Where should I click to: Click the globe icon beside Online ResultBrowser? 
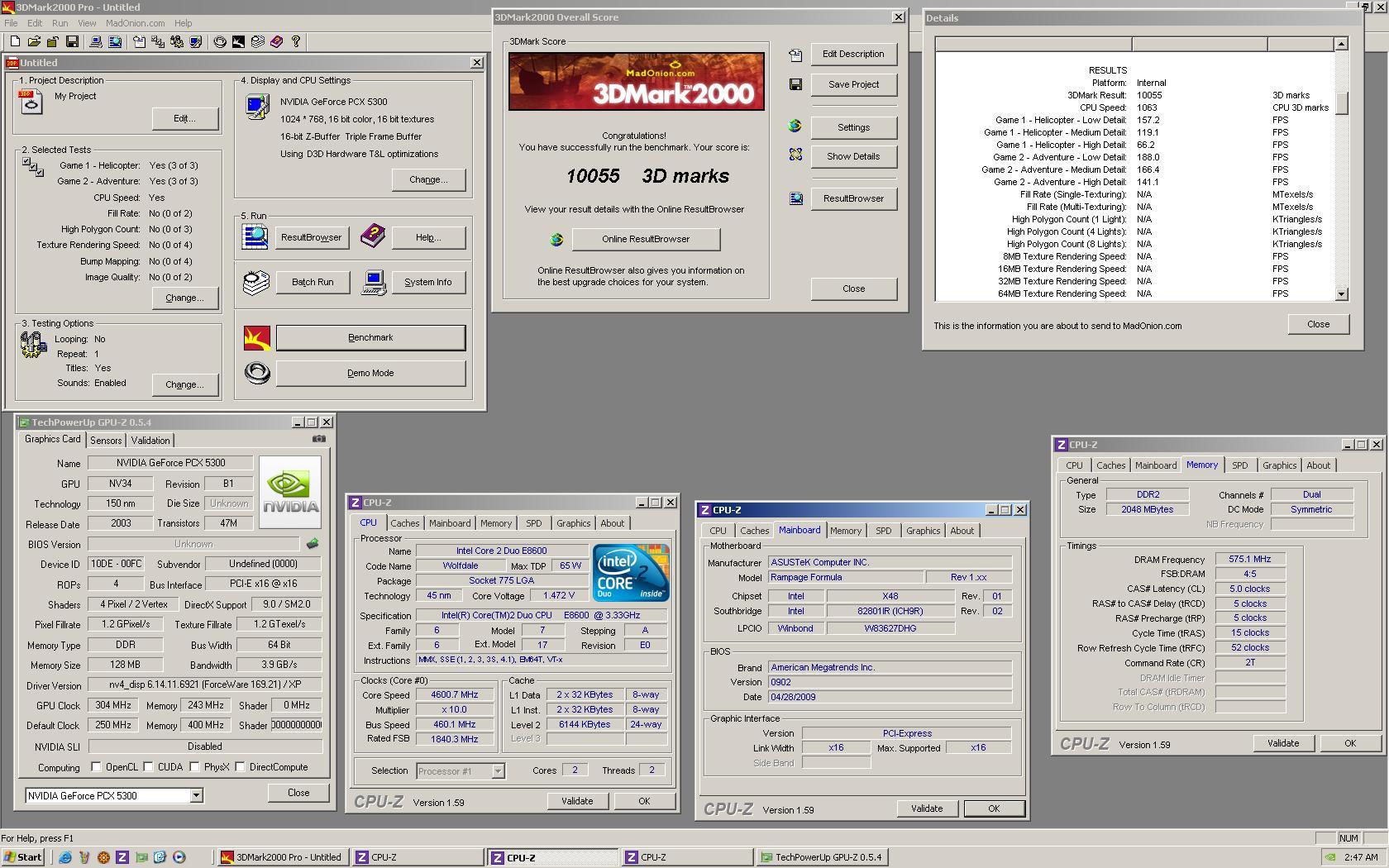(x=556, y=240)
